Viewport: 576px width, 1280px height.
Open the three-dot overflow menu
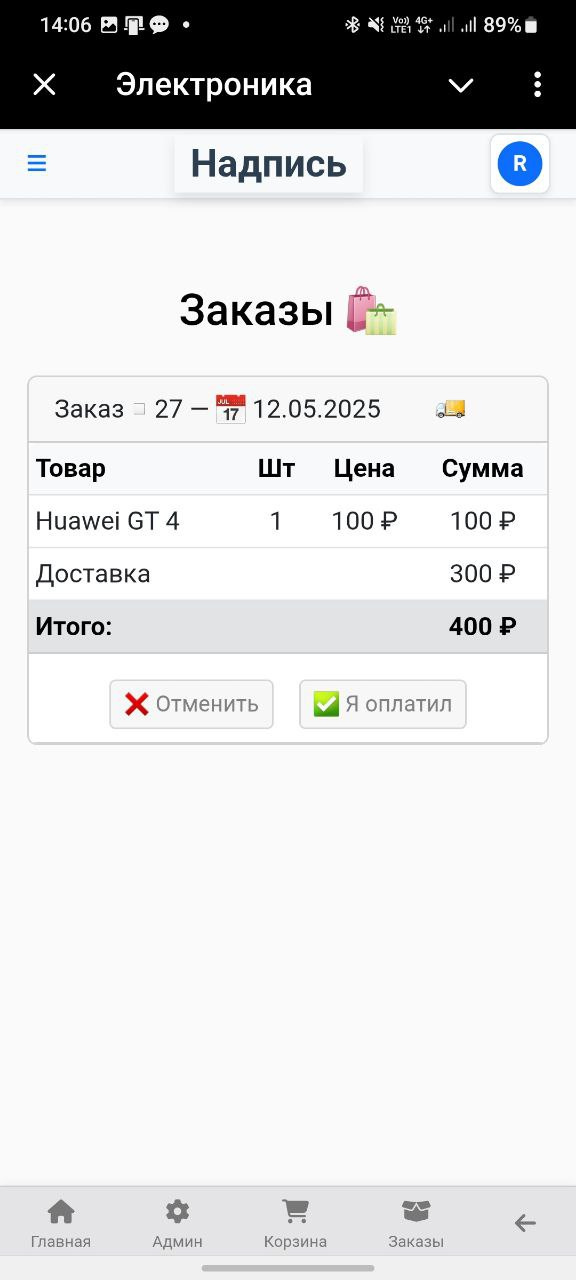537,85
